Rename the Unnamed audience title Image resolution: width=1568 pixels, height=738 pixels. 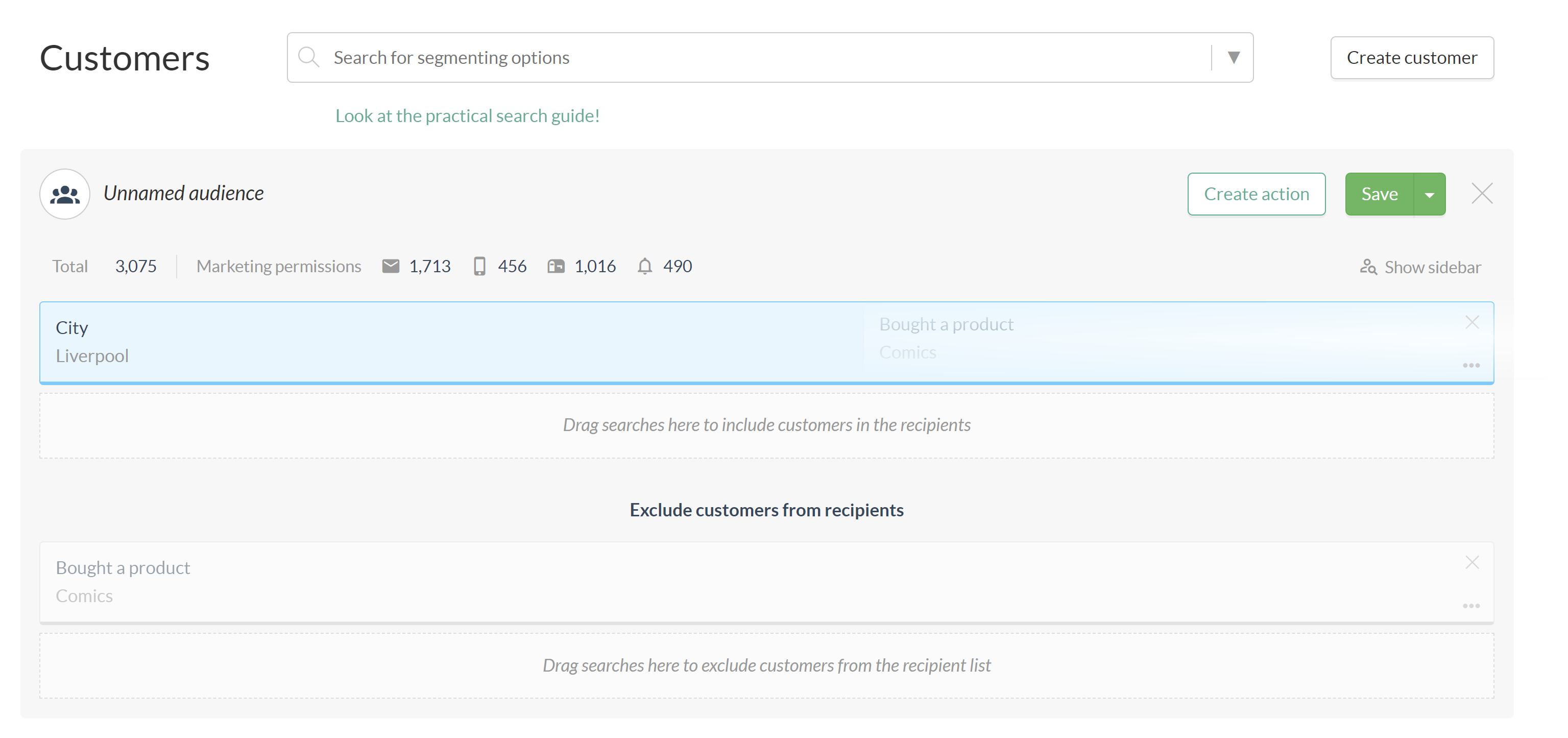tap(183, 193)
